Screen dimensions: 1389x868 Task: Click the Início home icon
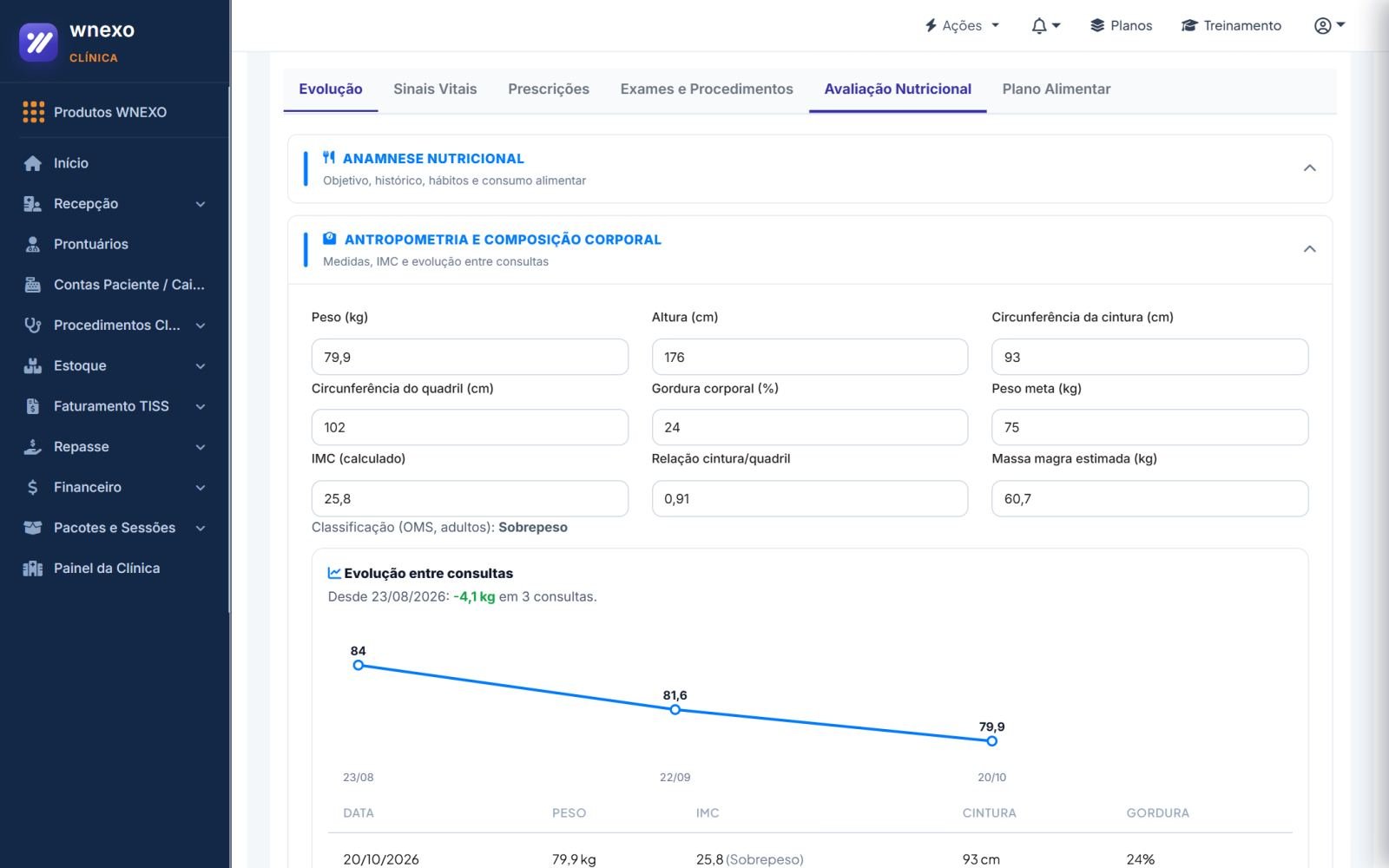click(33, 163)
